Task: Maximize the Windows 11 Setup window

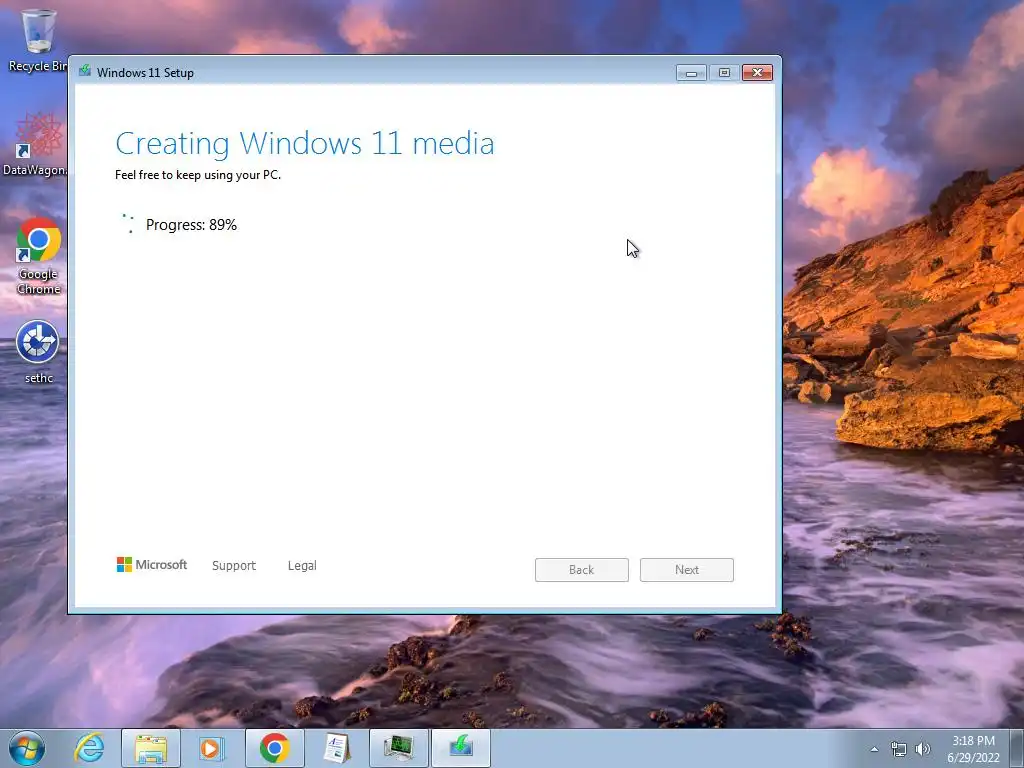Action: [x=724, y=72]
